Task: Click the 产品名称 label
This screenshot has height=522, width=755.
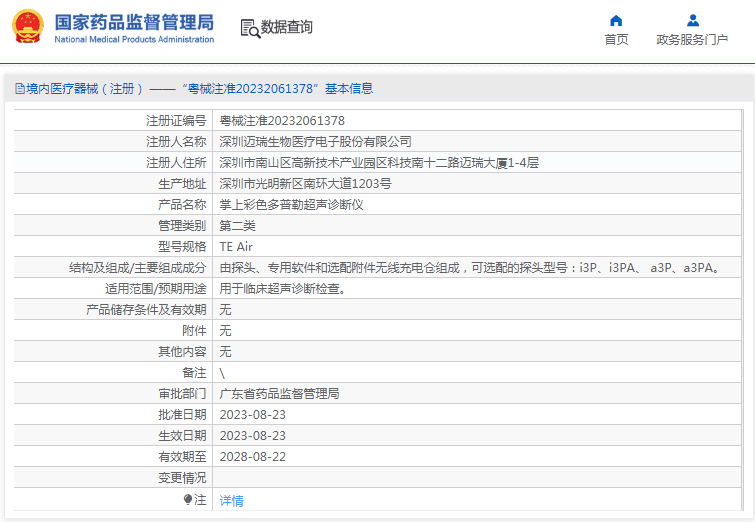Action: click(182, 205)
